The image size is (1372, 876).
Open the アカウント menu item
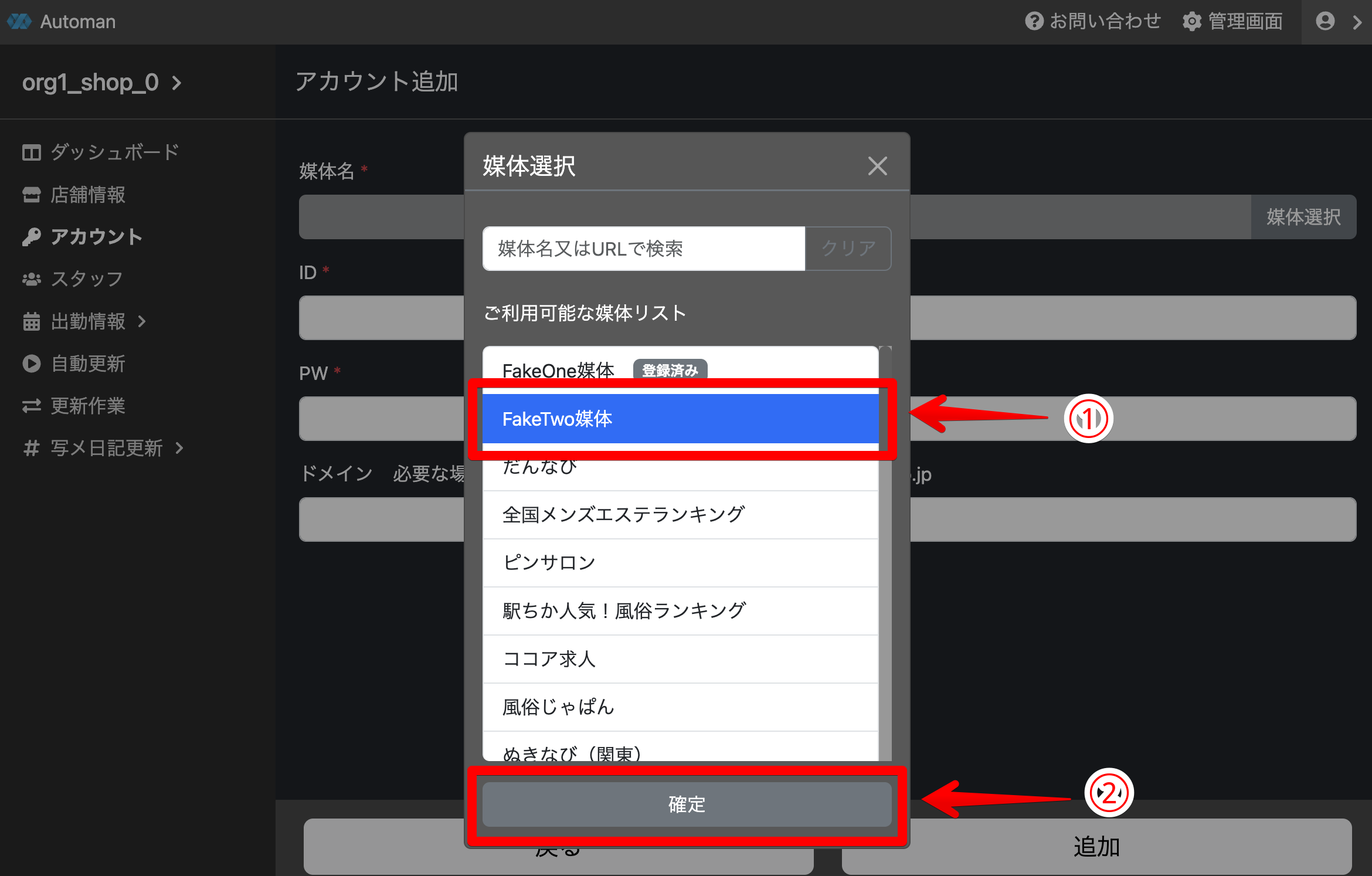(96, 237)
